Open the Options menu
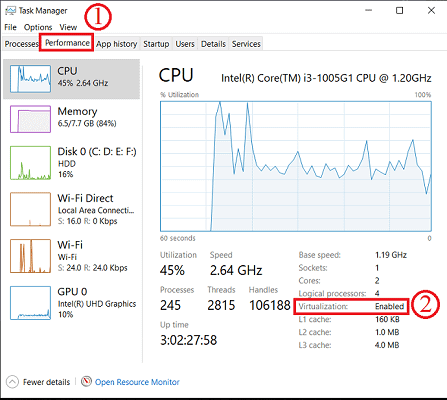 coord(38,27)
